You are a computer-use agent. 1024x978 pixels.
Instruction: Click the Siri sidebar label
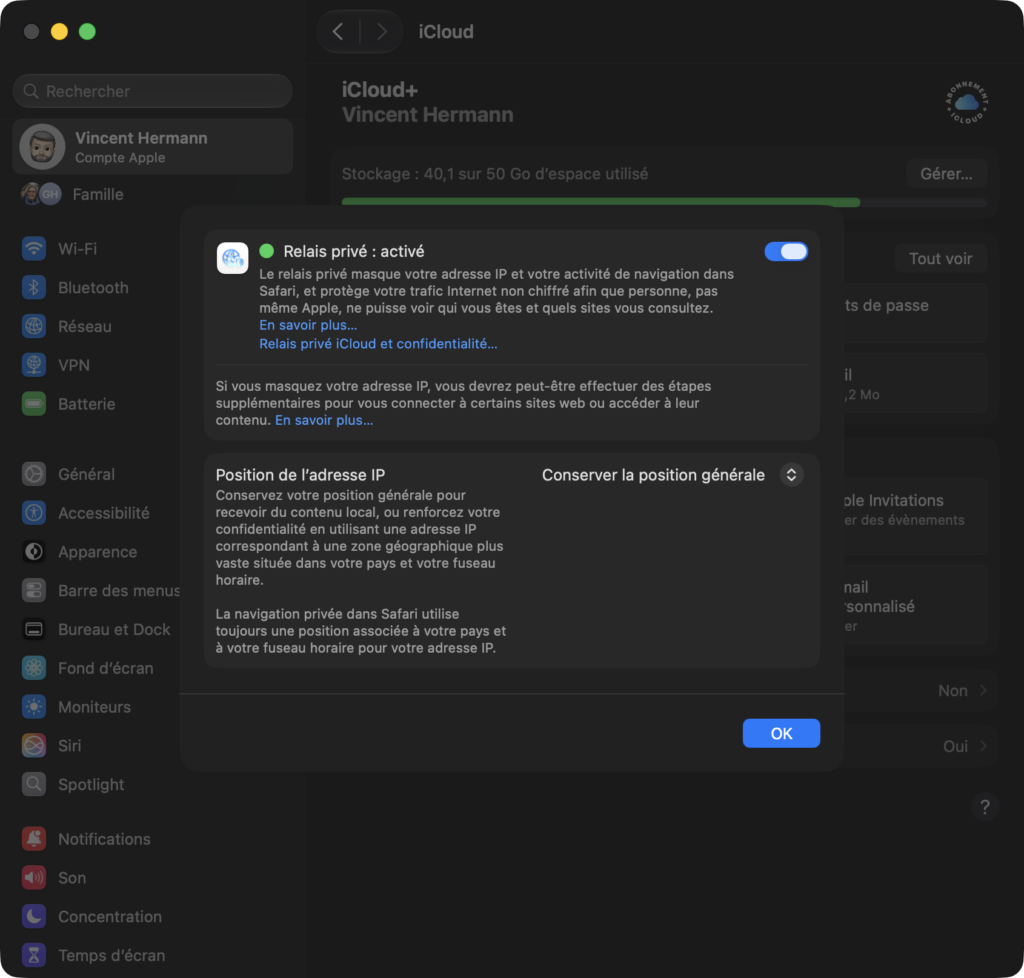pyautogui.click(x=70, y=746)
